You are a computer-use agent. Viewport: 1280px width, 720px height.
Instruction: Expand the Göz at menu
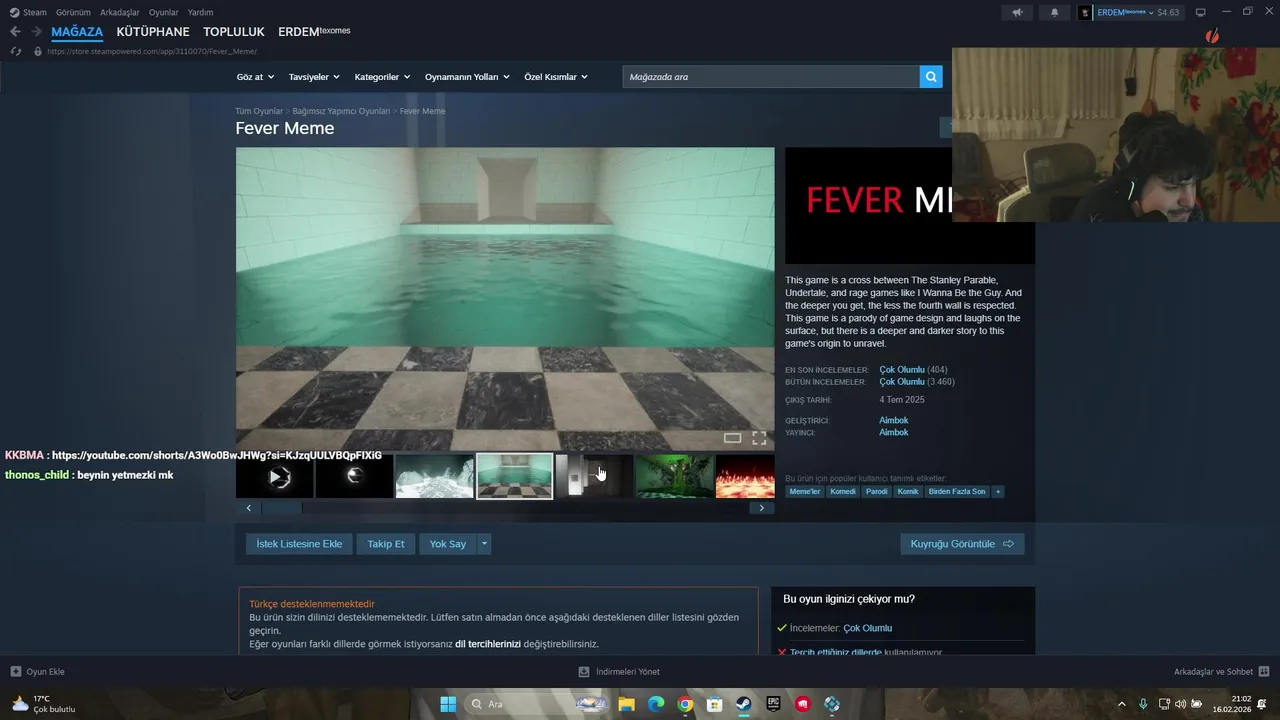(x=254, y=77)
